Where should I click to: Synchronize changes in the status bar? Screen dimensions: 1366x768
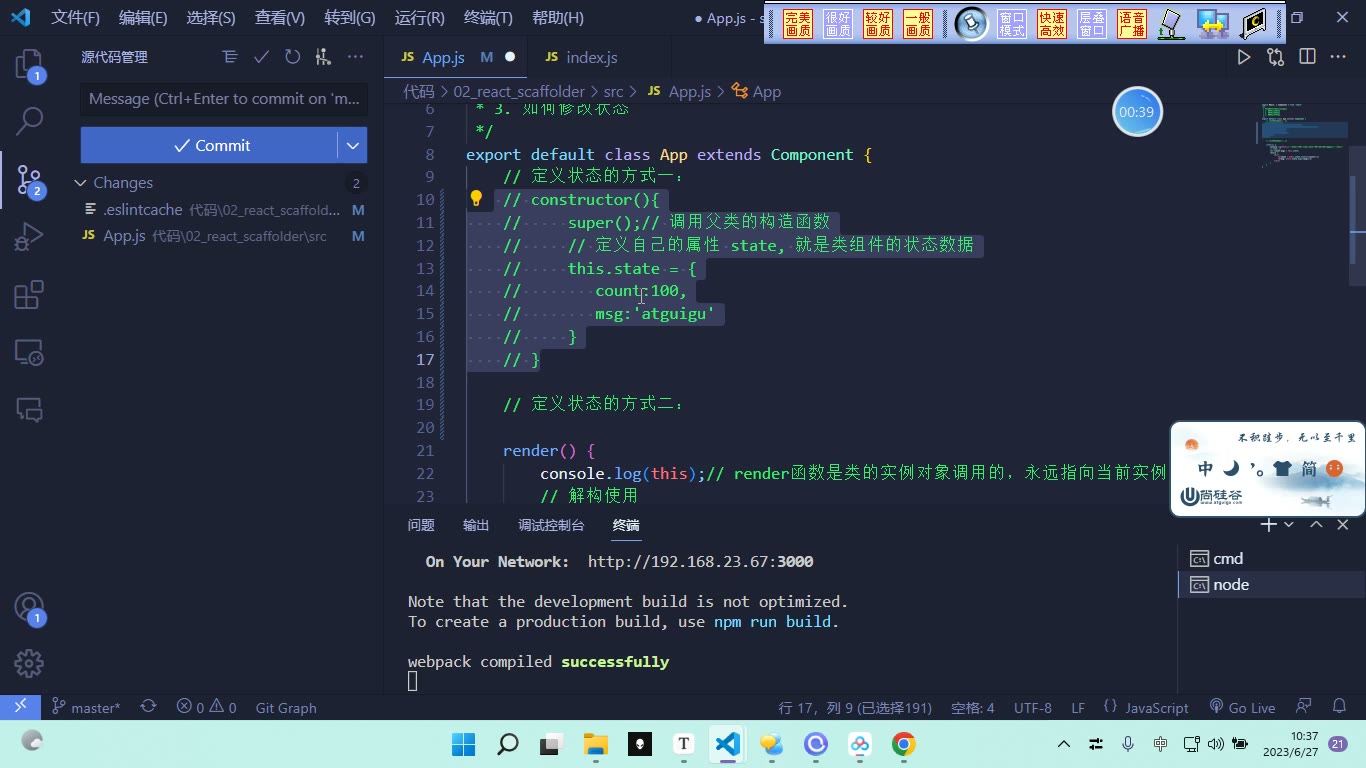pos(148,707)
